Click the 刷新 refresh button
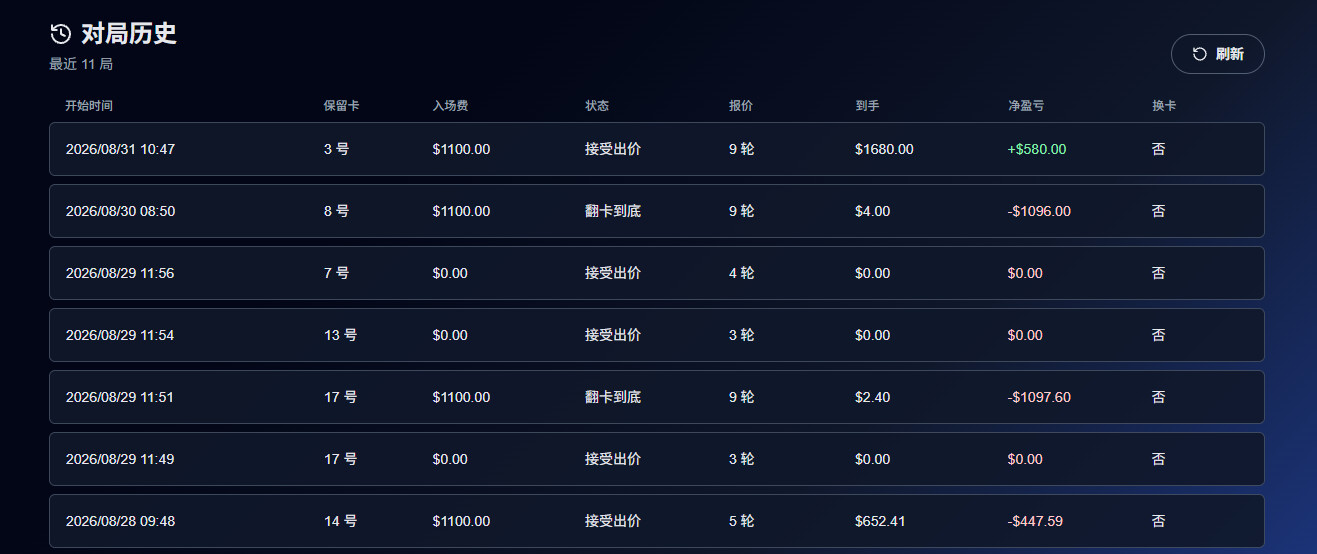 click(1217, 54)
